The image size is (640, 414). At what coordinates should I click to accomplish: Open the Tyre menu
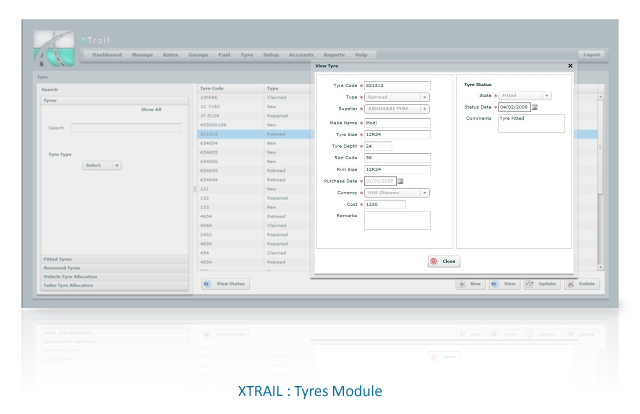[247, 55]
